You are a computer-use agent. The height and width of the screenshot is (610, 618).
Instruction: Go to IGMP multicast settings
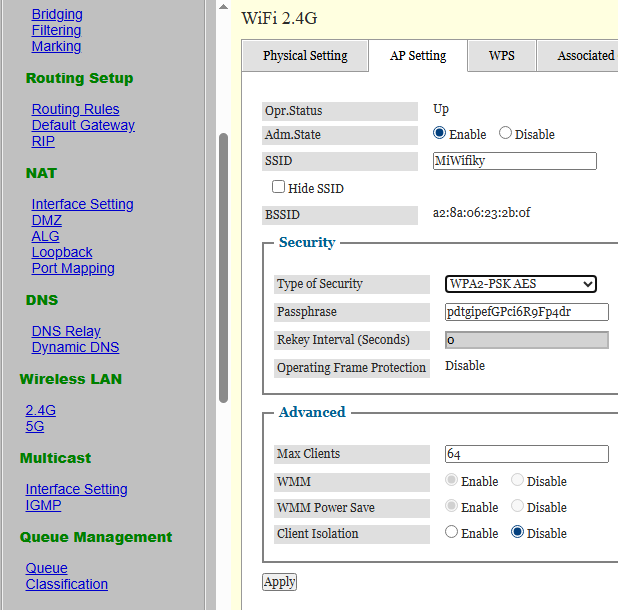coord(43,505)
